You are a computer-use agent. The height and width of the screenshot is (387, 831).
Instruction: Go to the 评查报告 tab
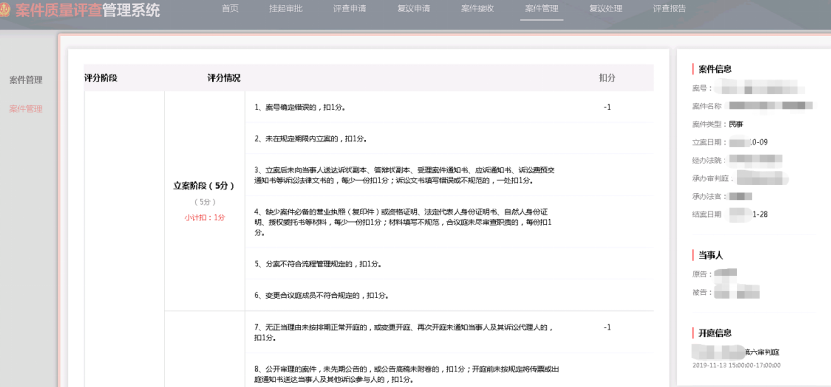pos(669,9)
